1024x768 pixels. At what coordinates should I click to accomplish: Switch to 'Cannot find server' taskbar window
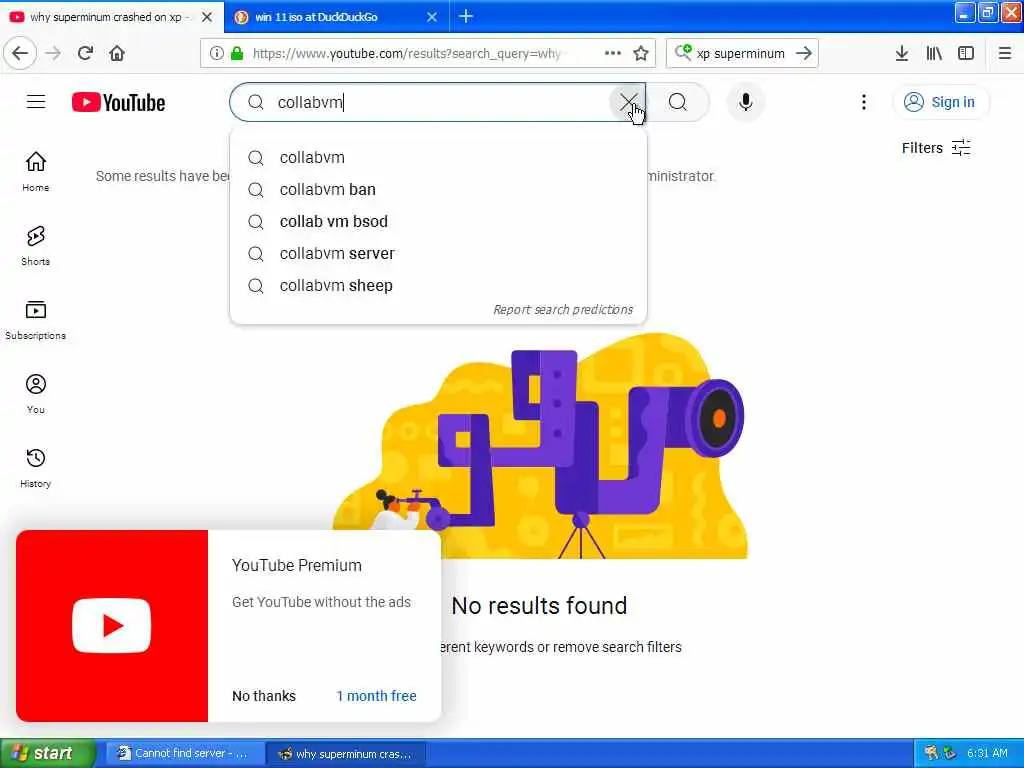(184, 753)
